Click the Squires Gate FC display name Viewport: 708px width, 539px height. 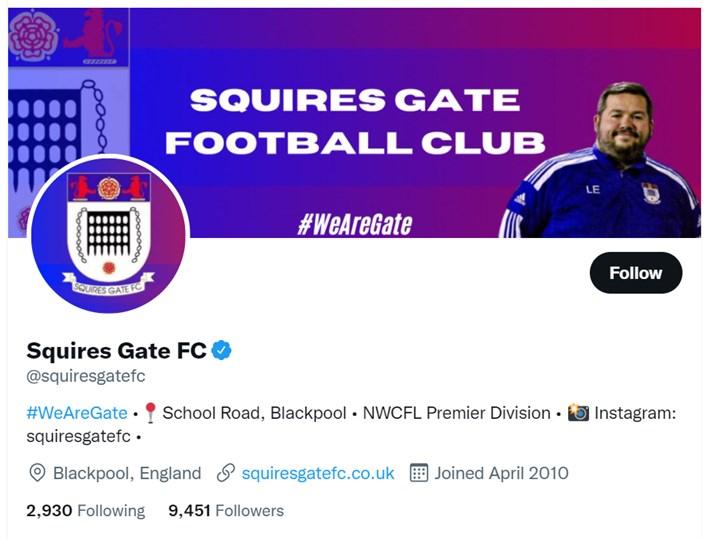(x=116, y=350)
